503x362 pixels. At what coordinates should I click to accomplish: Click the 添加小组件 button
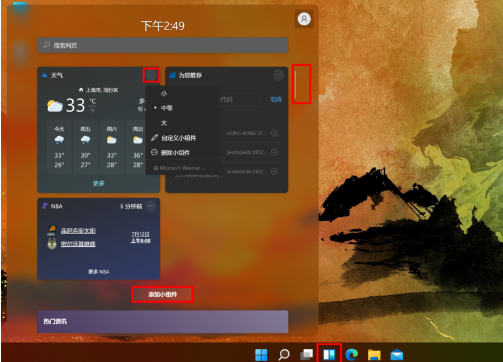point(163,294)
